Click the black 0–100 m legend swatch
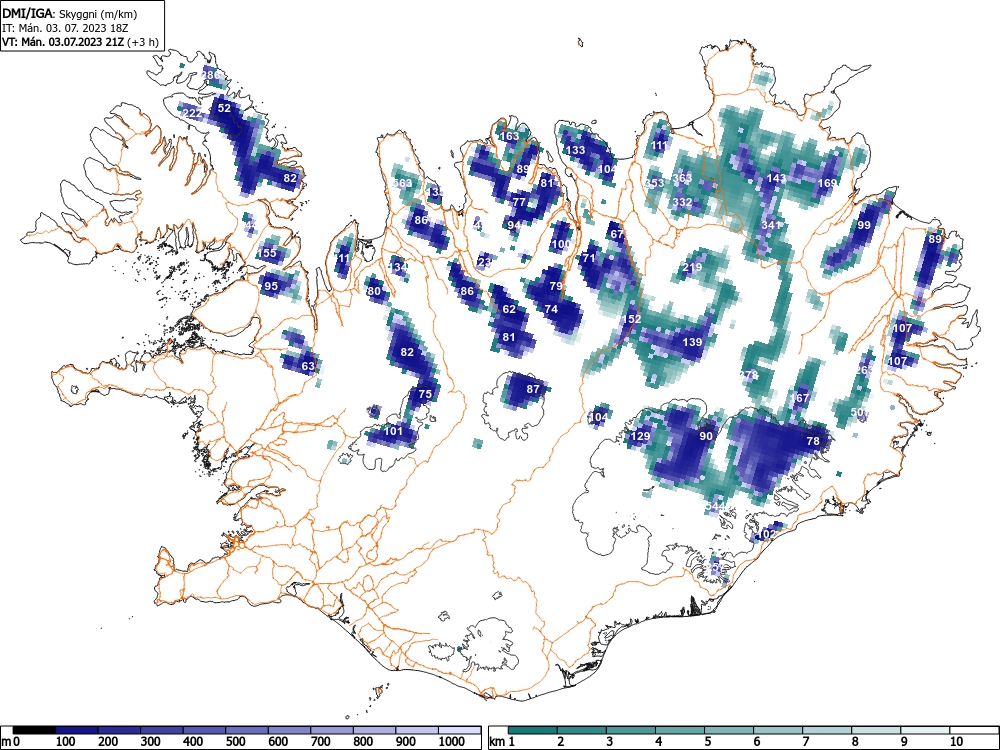The width and height of the screenshot is (1000, 750). (x=34, y=730)
